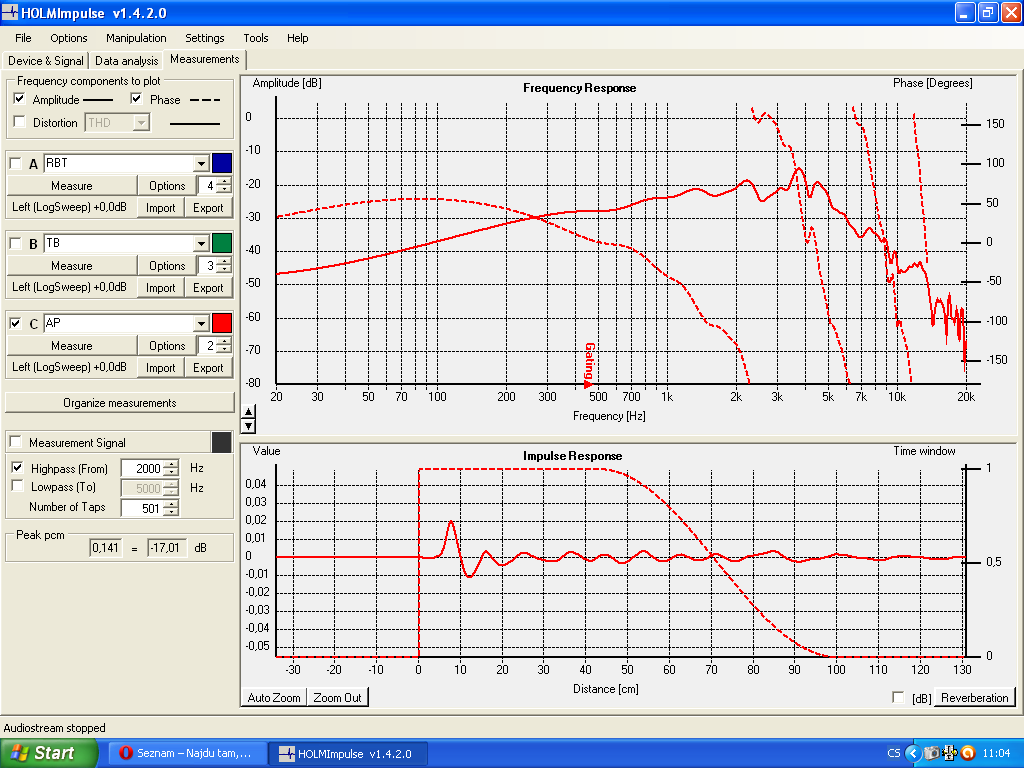Click the CS language indicator in tray
Image resolution: width=1024 pixels, height=768 pixels.
click(x=893, y=753)
